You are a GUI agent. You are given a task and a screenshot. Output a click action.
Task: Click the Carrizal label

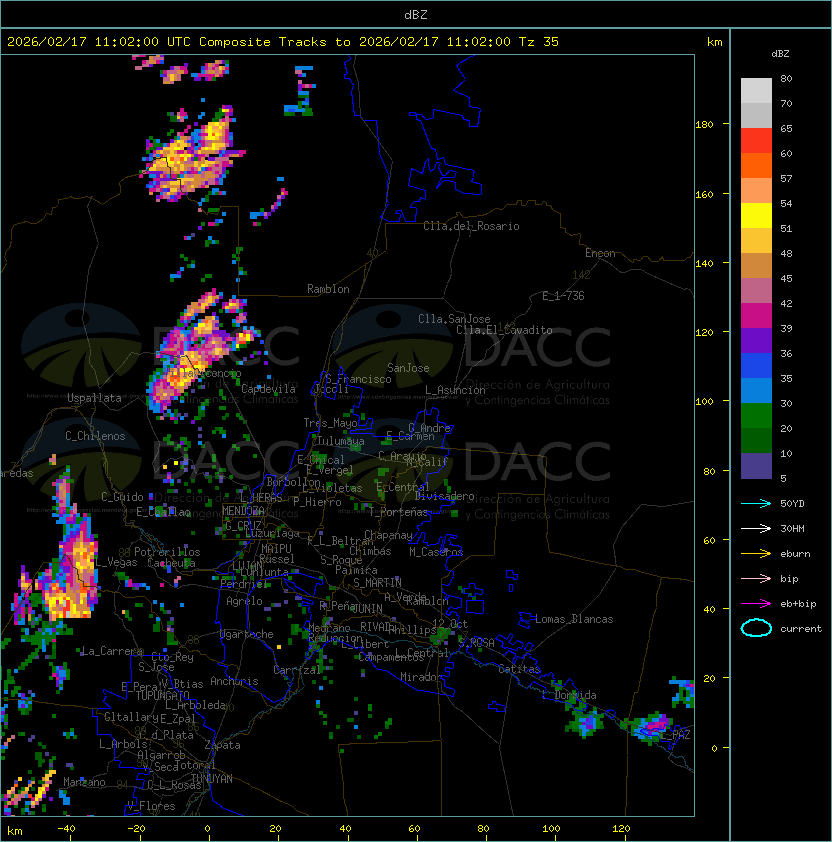296,670
